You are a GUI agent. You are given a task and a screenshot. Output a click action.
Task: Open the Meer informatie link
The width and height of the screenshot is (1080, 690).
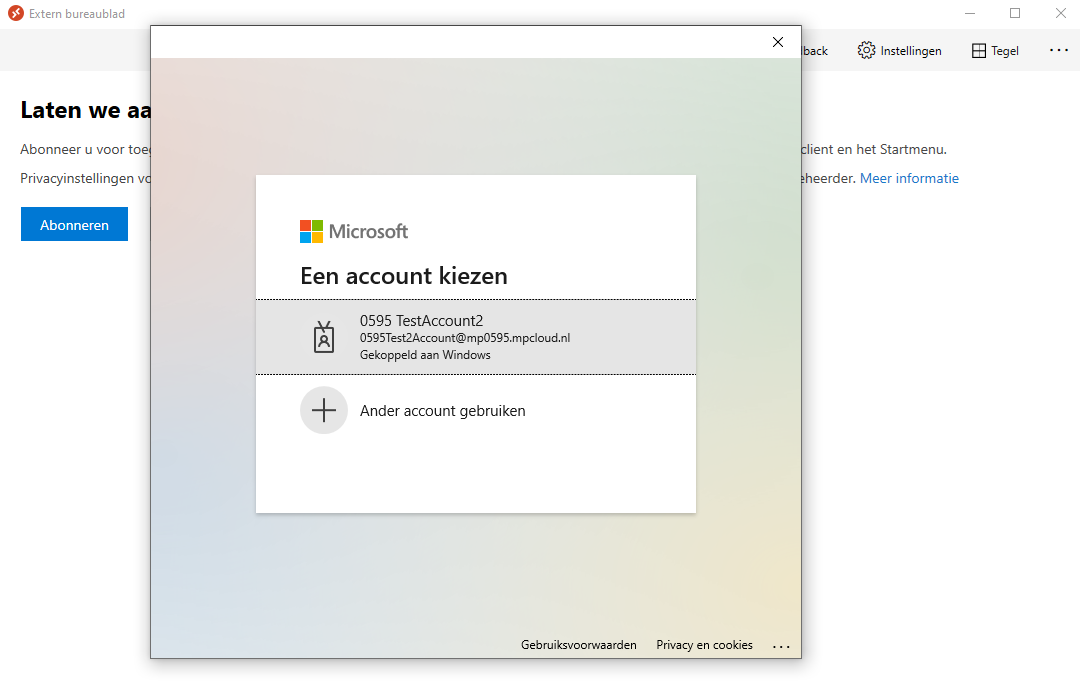pos(909,178)
